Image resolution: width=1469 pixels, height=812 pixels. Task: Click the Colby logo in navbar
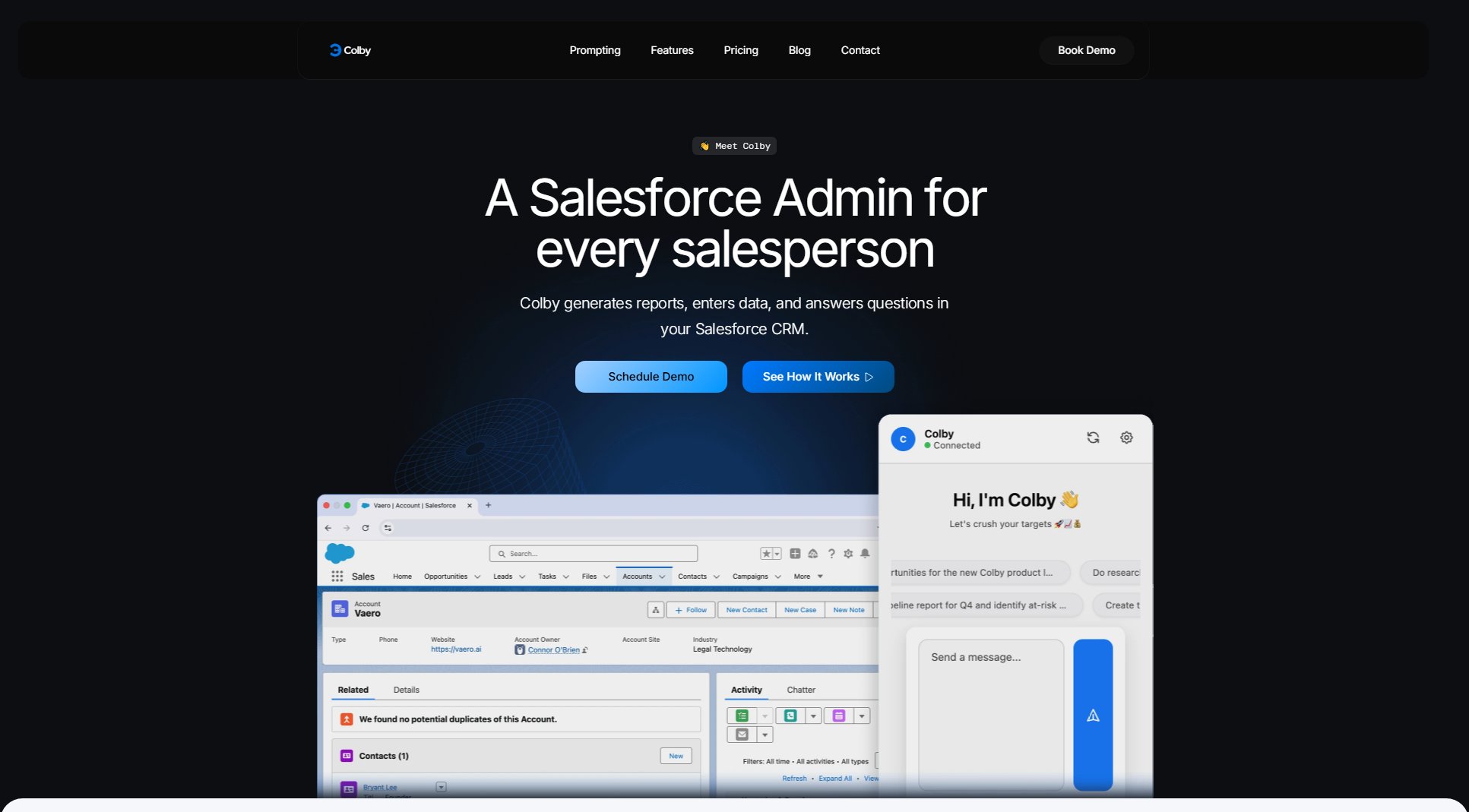click(x=350, y=50)
